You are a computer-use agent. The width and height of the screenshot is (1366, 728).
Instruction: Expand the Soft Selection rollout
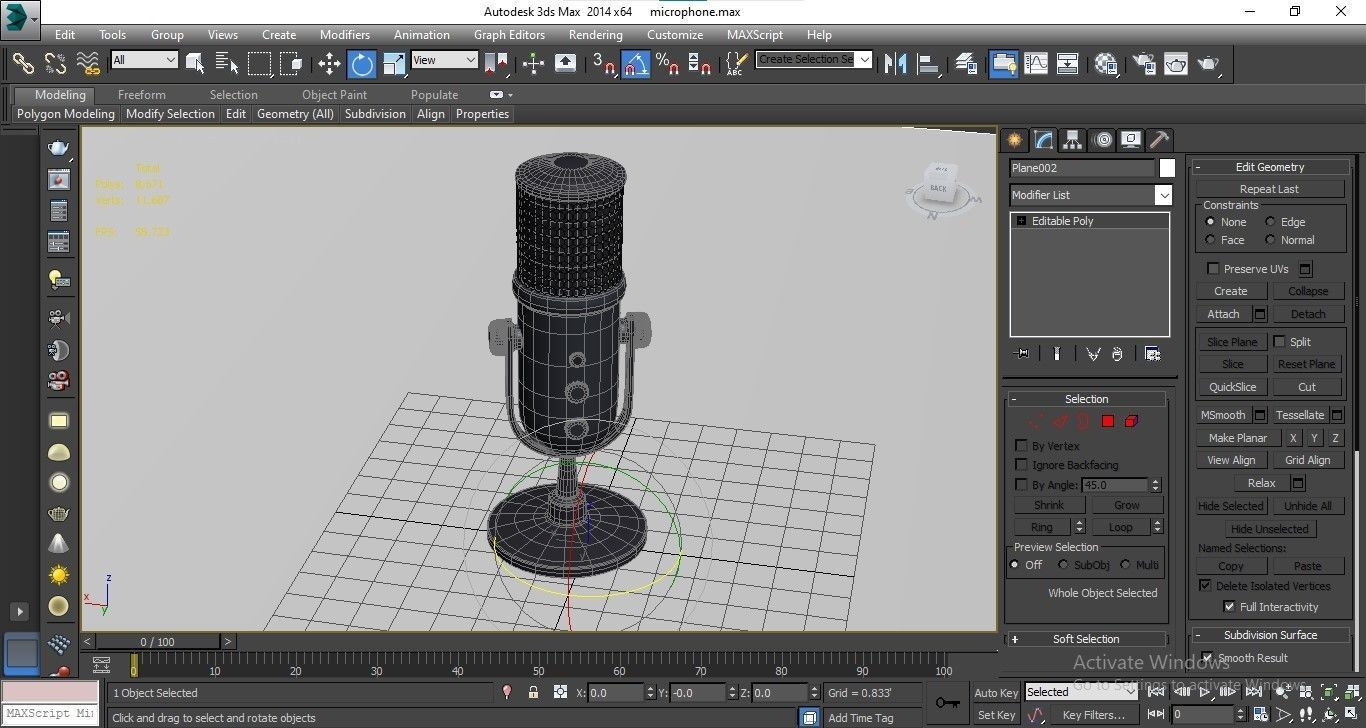(1086, 639)
